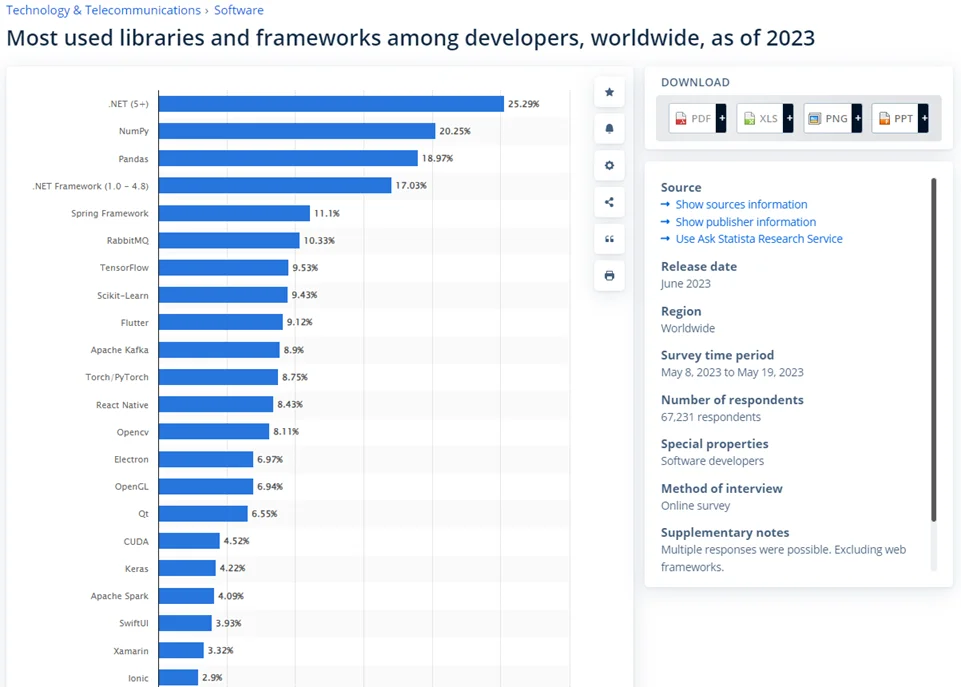961x687 pixels.
Task: Click the Keras label
Action: [137, 569]
